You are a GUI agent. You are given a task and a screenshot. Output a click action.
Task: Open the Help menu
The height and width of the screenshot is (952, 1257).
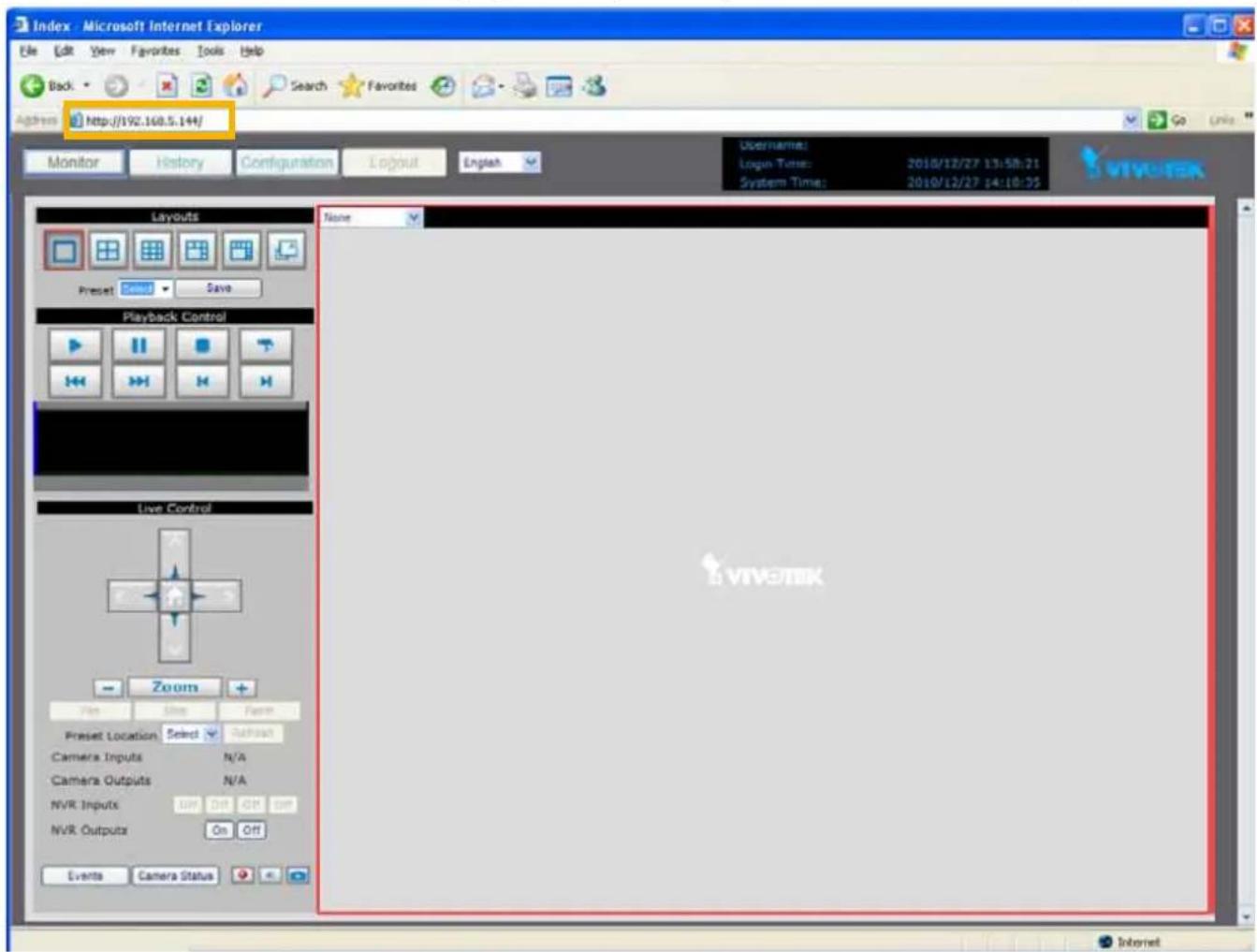252,51
